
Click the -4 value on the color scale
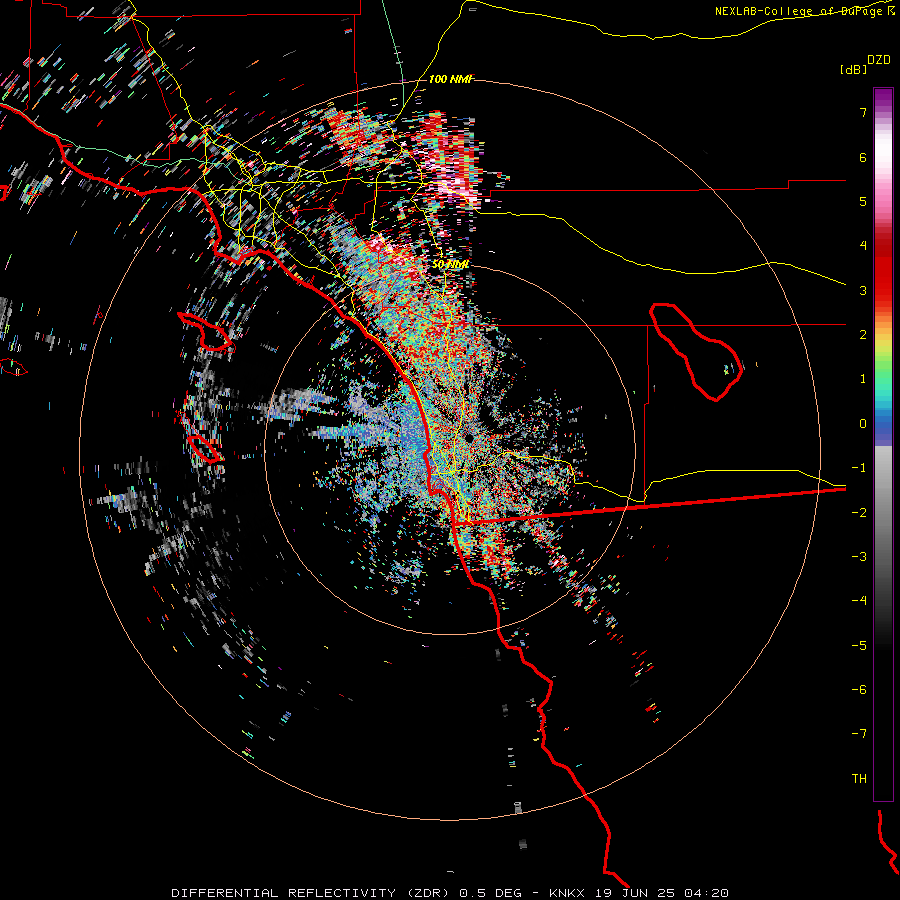pyautogui.click(x=859, y=601)
